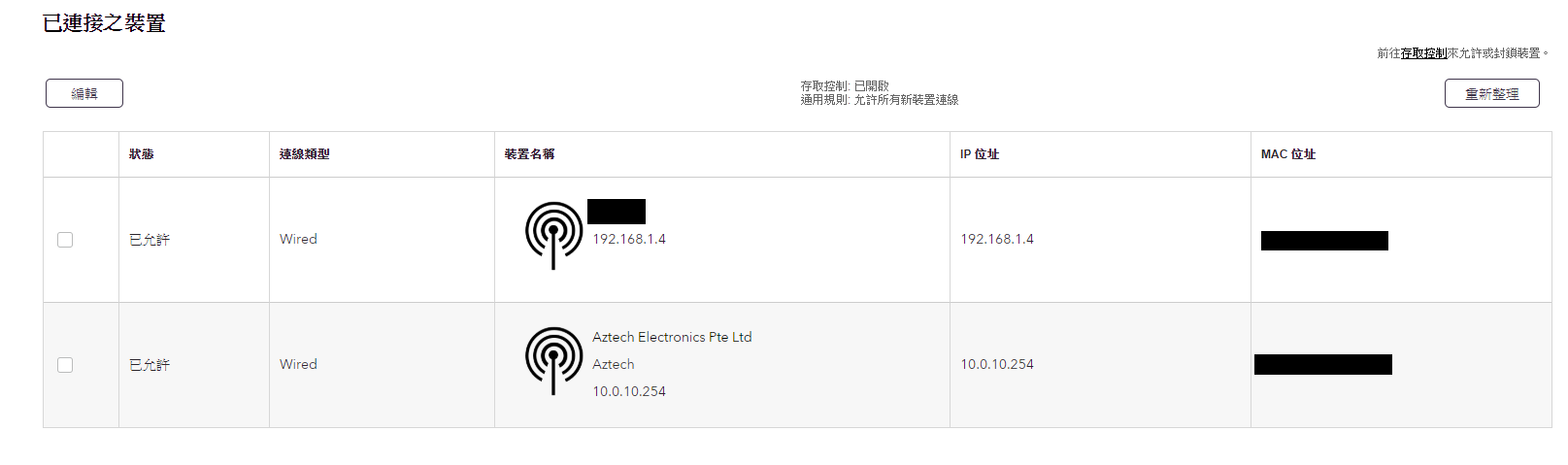Click the IP 位址 column header
The height and width of the screenshot is (465, 1568).
(980, 154)
